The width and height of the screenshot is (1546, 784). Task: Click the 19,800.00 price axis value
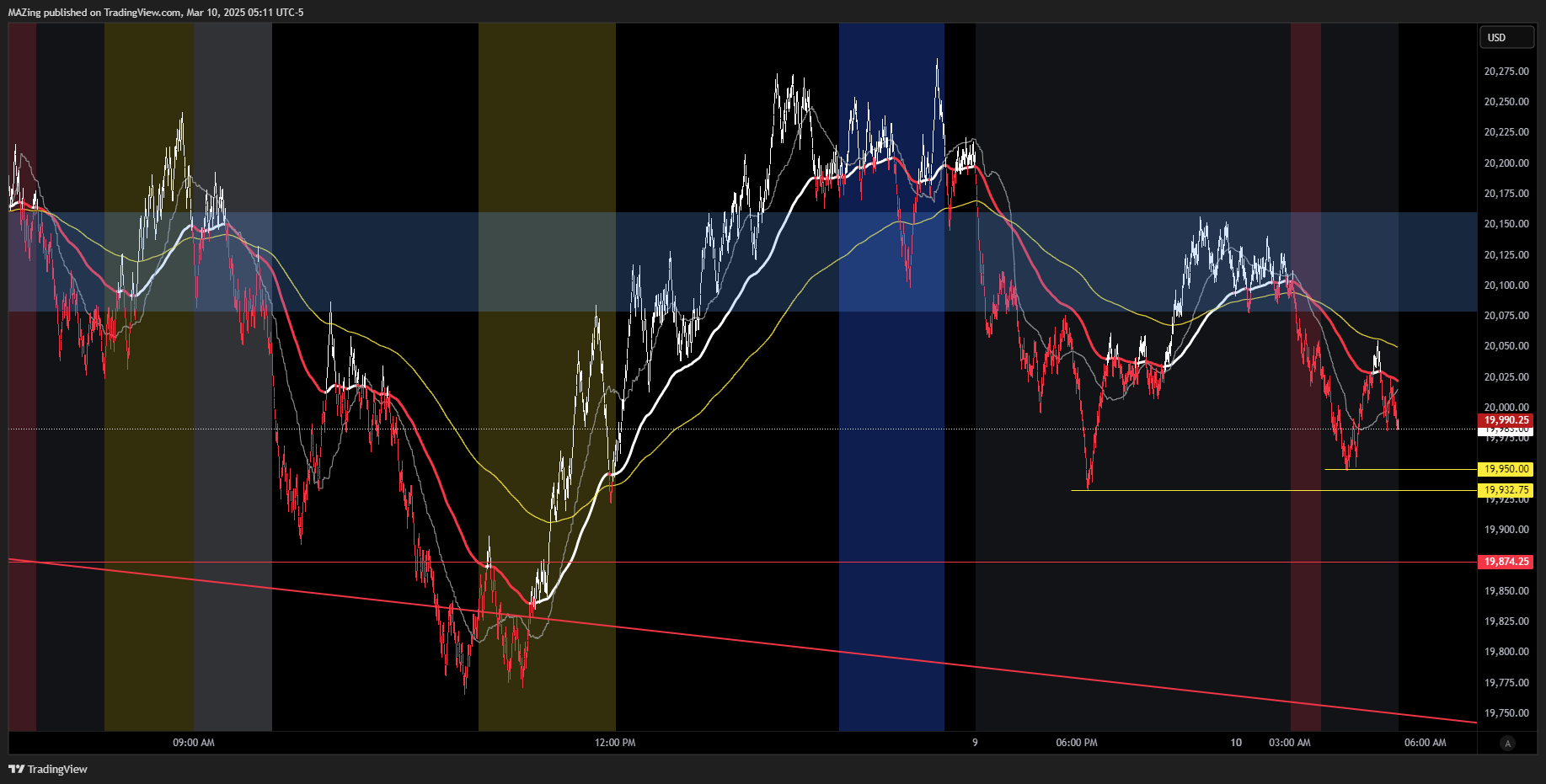point(1506,652)
